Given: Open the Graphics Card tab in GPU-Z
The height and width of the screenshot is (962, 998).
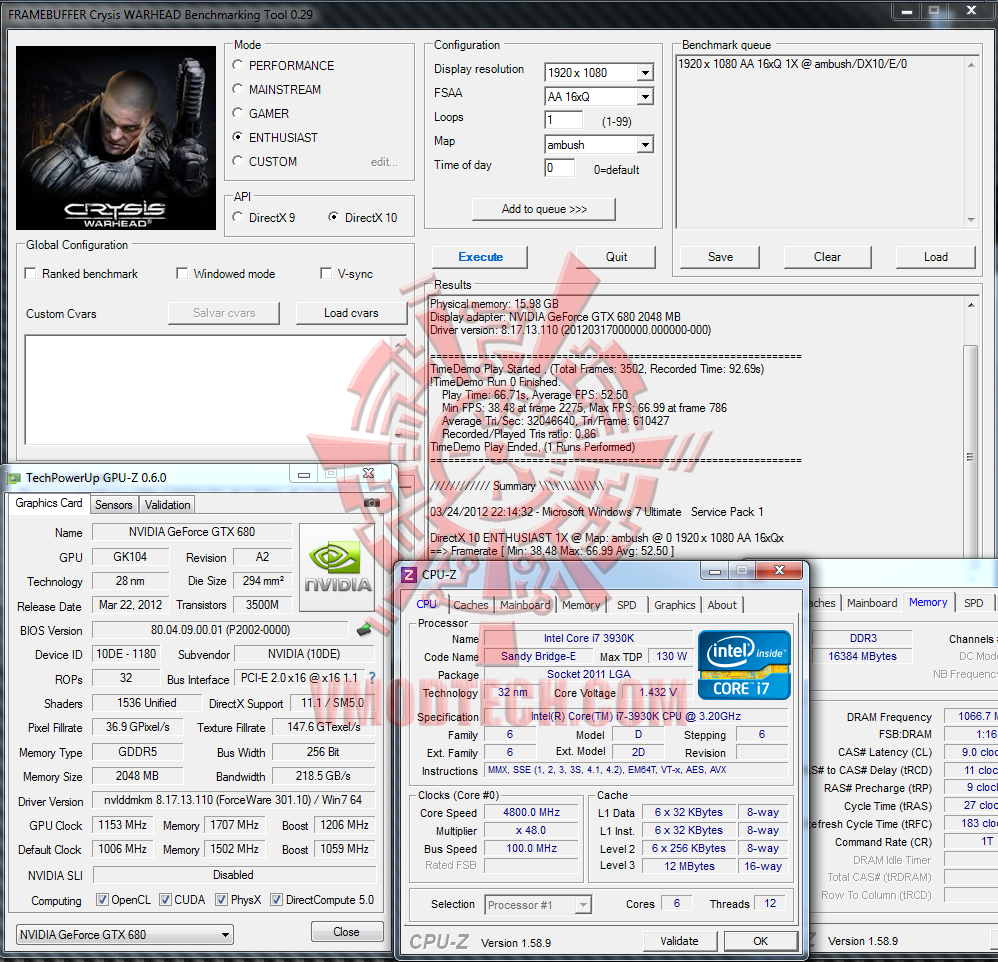Looking at the screenshot, I should coord(49,503).
